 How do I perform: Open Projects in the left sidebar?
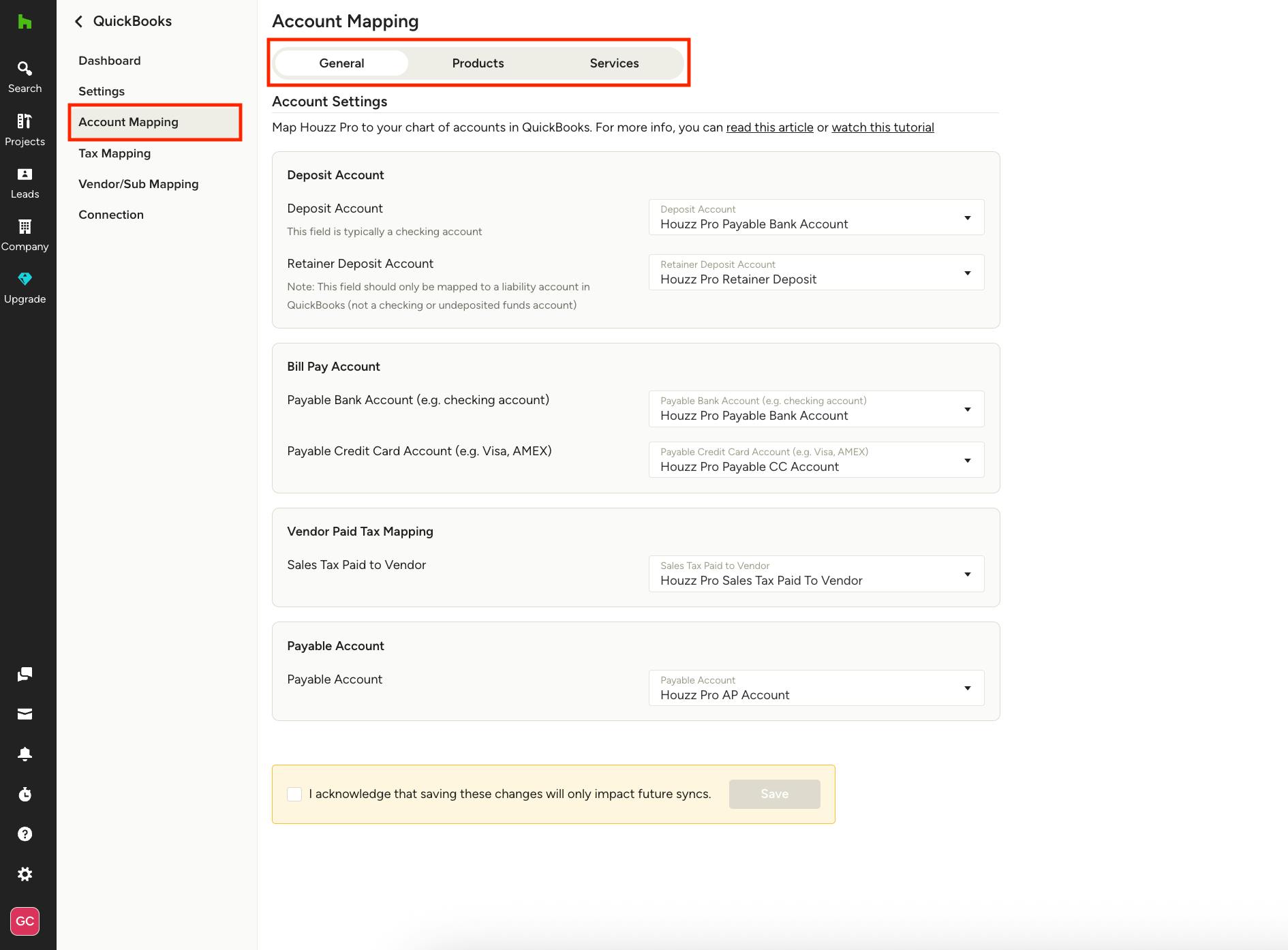pos(25,130)
